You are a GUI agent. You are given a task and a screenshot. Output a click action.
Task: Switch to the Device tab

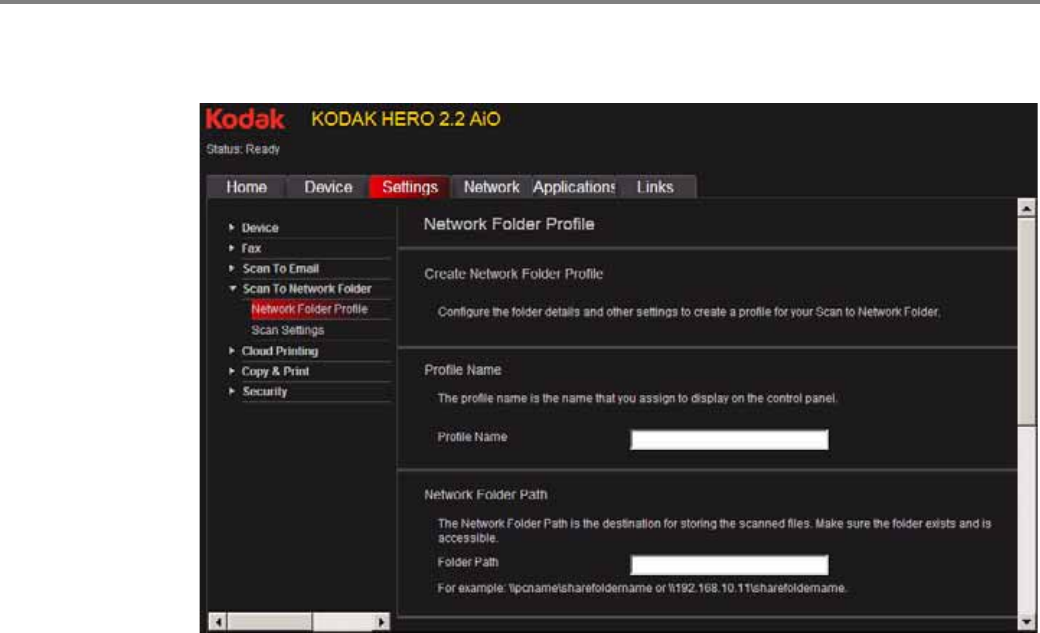pos(328,188)
